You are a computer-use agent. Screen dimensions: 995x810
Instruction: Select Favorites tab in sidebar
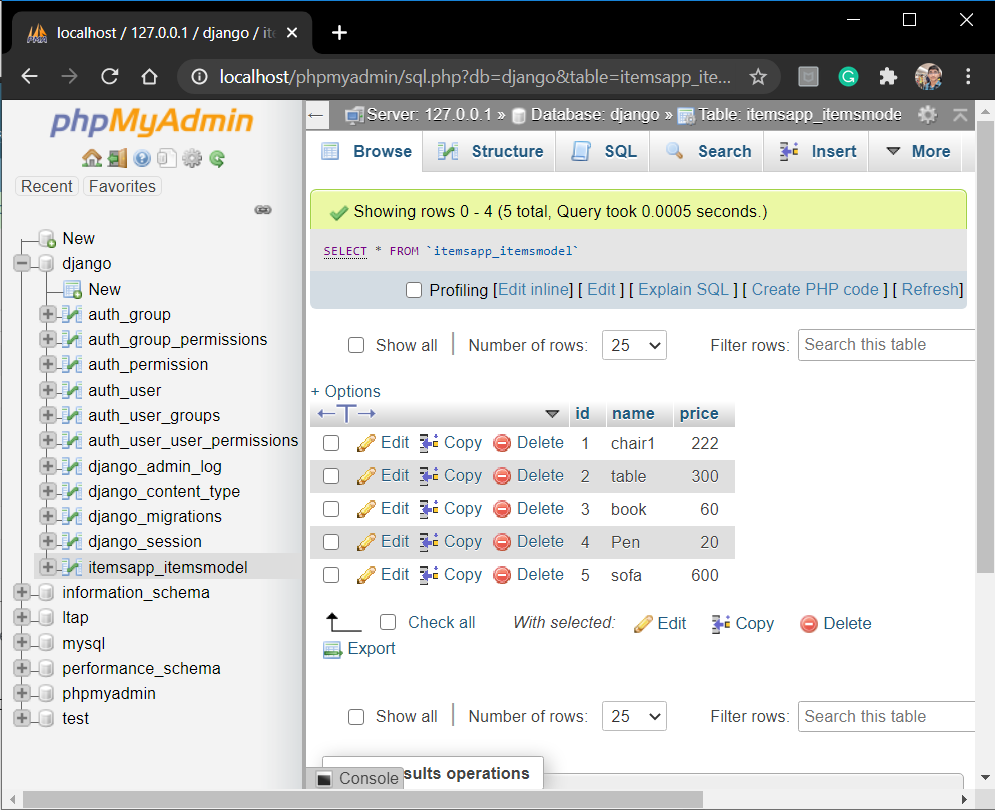pyautogui.click(x=122, y=186)
